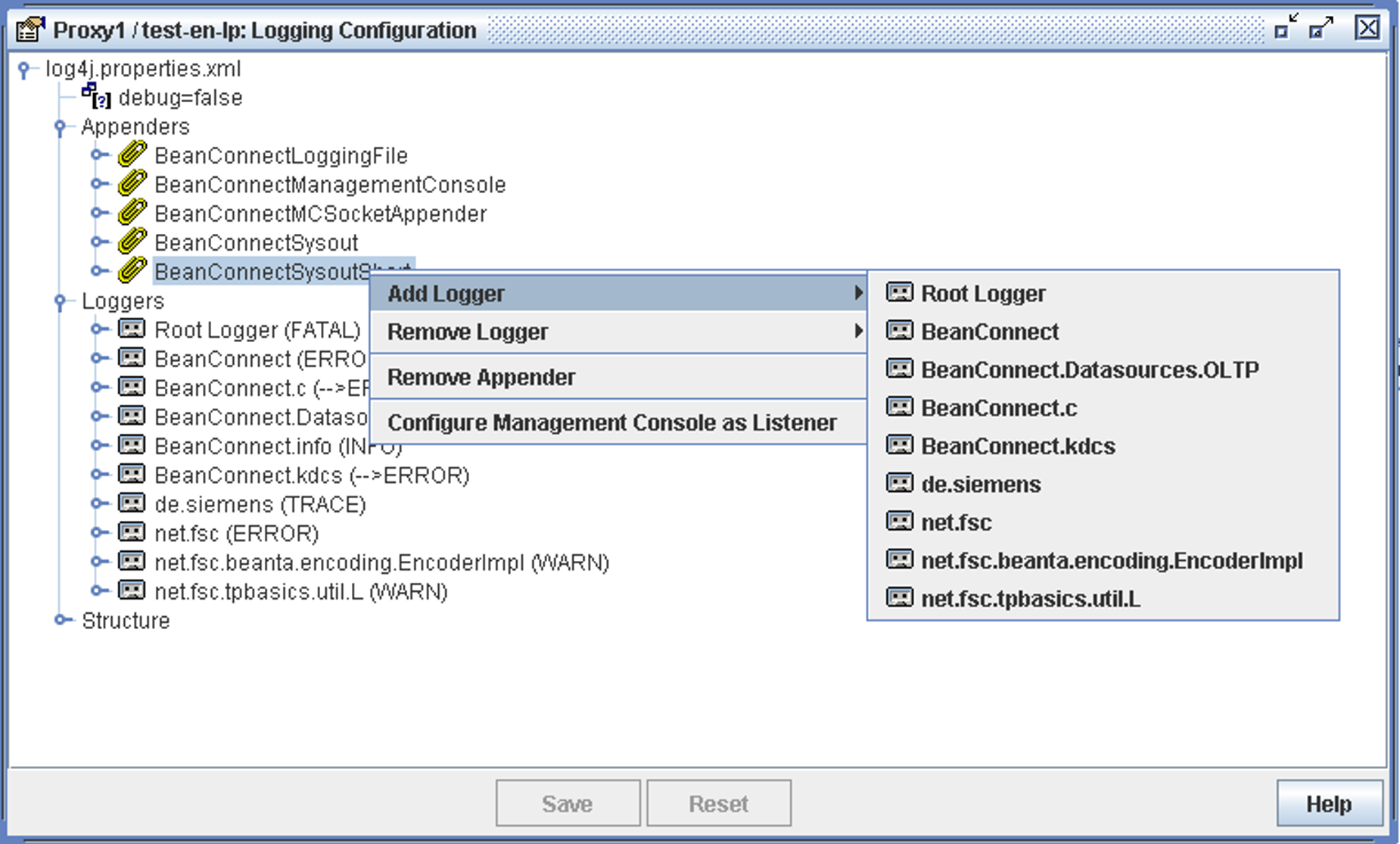Expand the net.fsc (ERROR) logger node

coord(100,533)
